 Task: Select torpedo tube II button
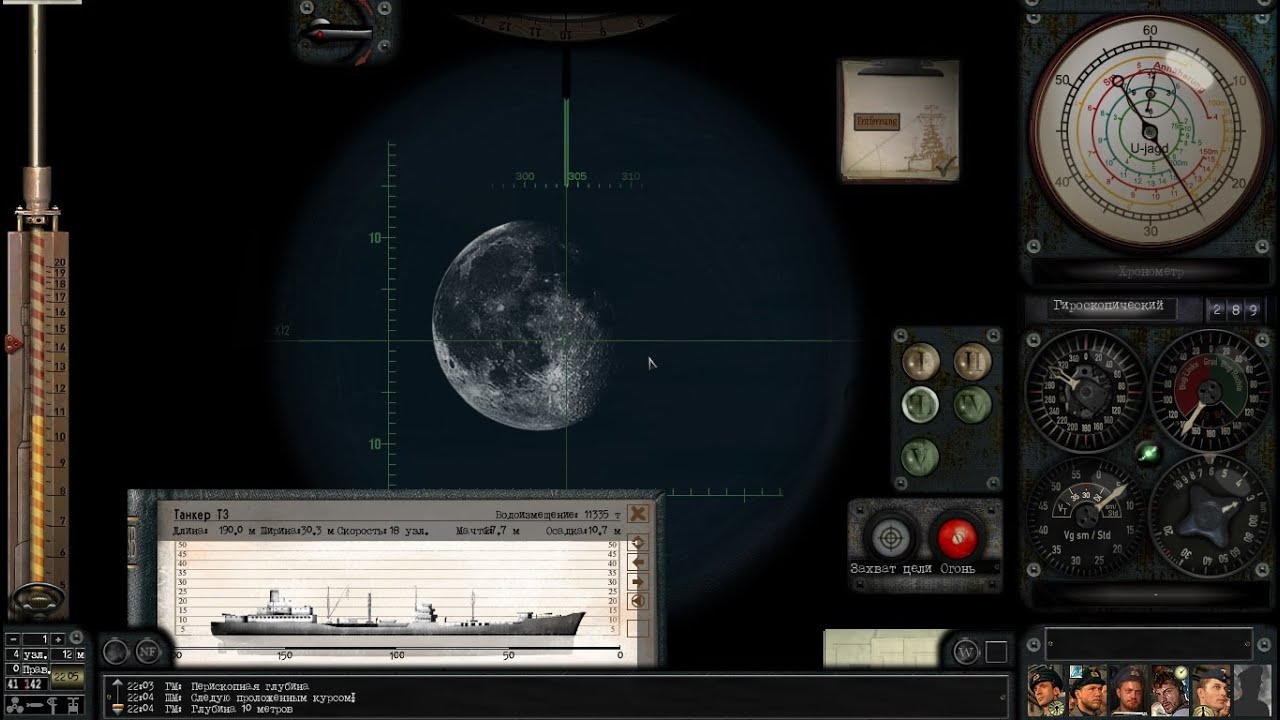972,360
